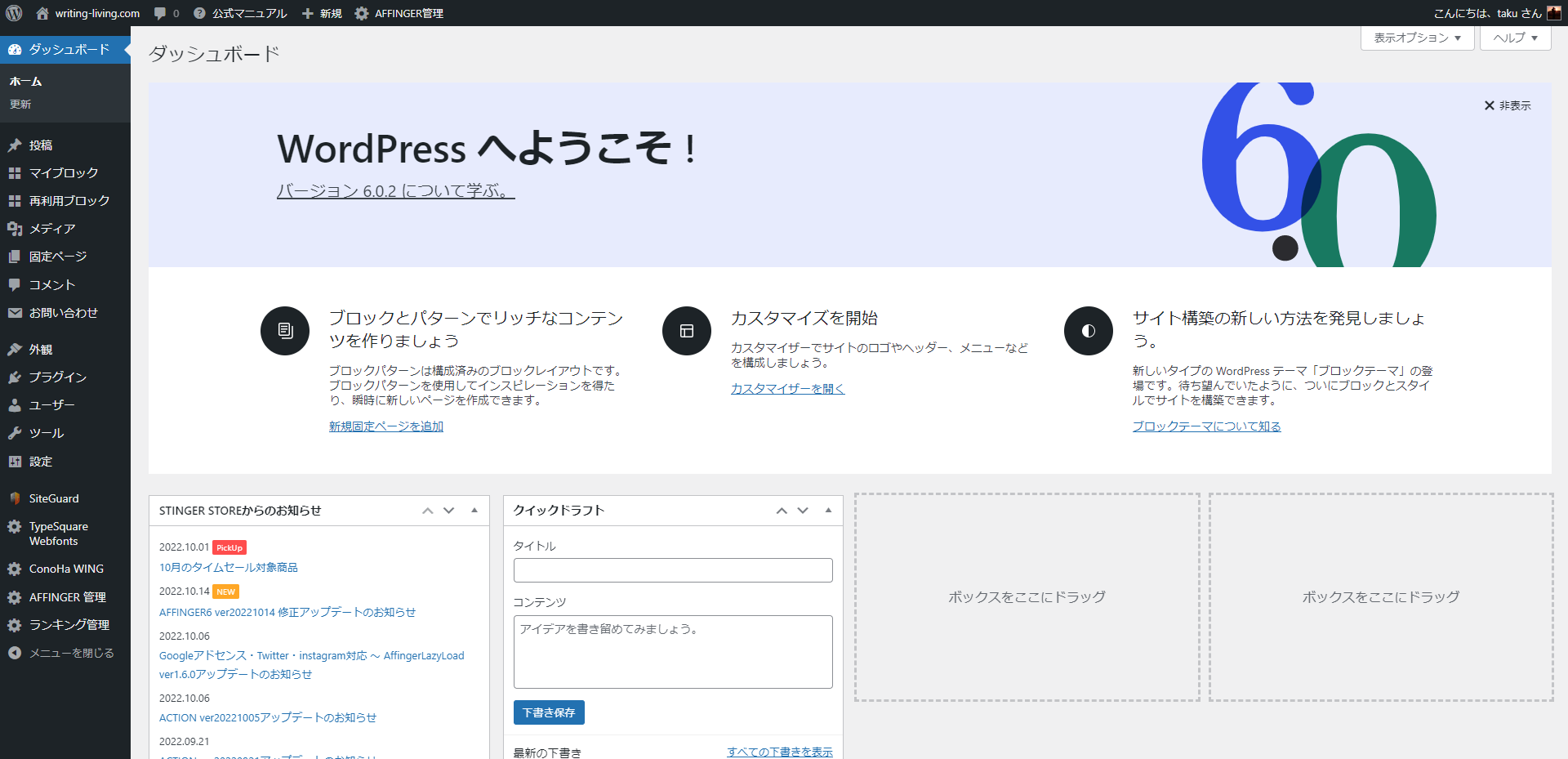Click the AFFINGER 管理 sidebar gear icon
The width and height of the screenshot is (1568, 759).
[15, 597]
